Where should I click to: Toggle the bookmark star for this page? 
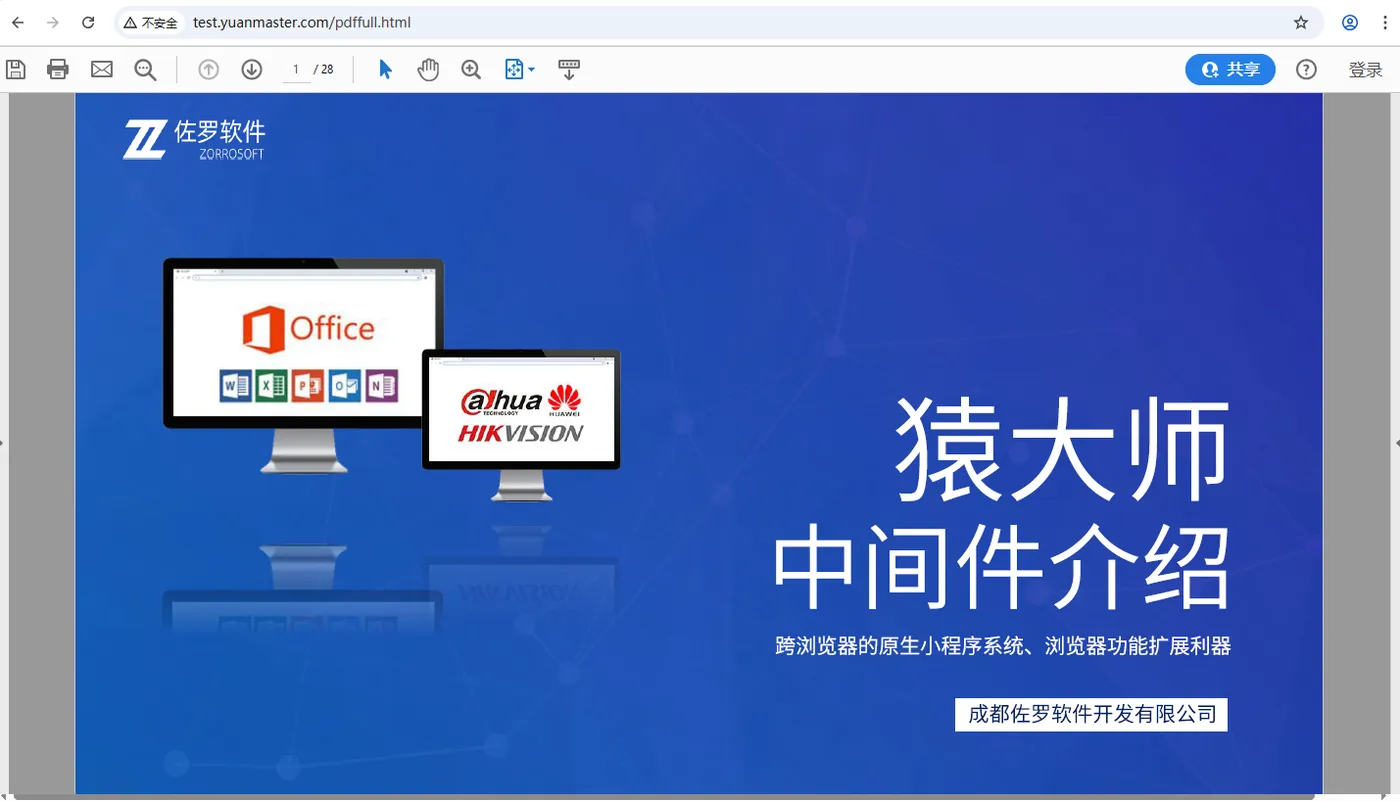(1301, 22)
